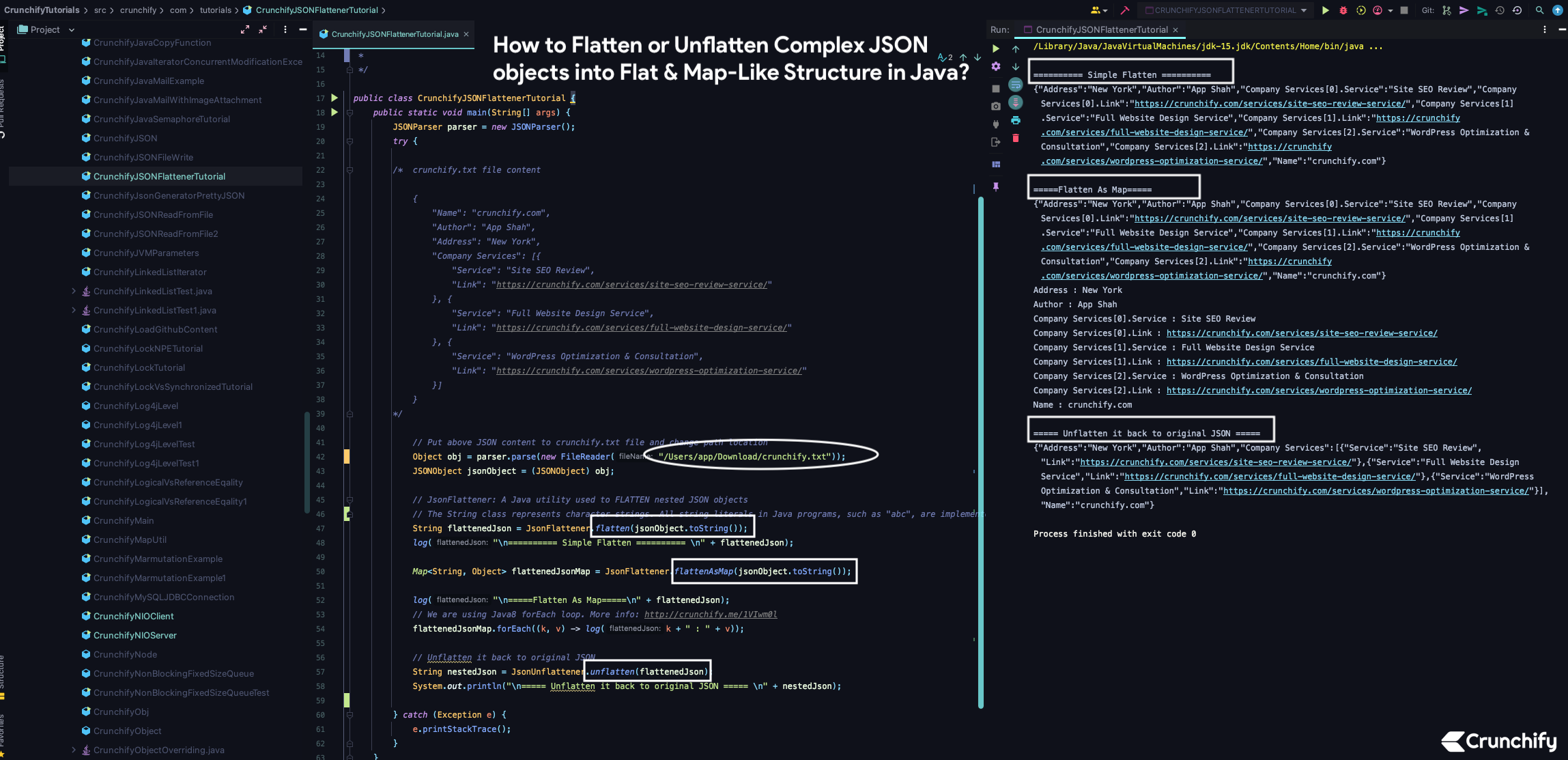Open the Profiler speedometer icon
The image size is (1568, 760).
(x=1378, y=10)
